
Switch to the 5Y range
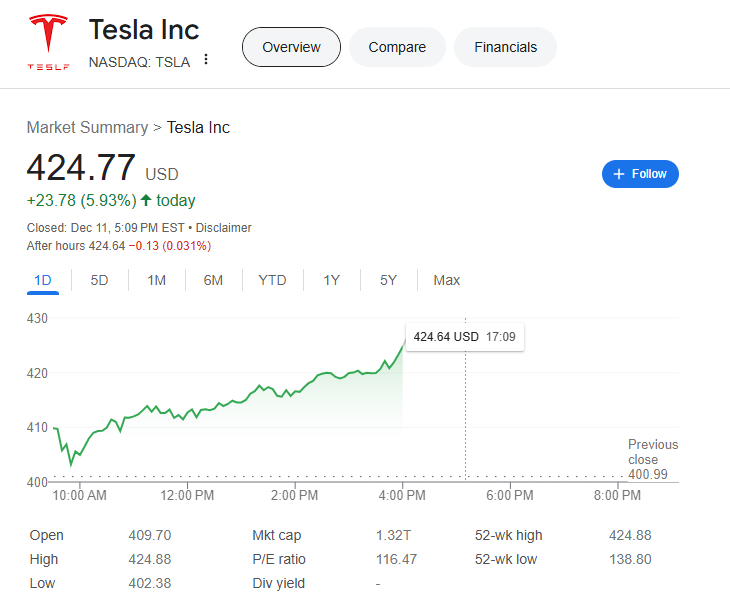pos(388,280)
